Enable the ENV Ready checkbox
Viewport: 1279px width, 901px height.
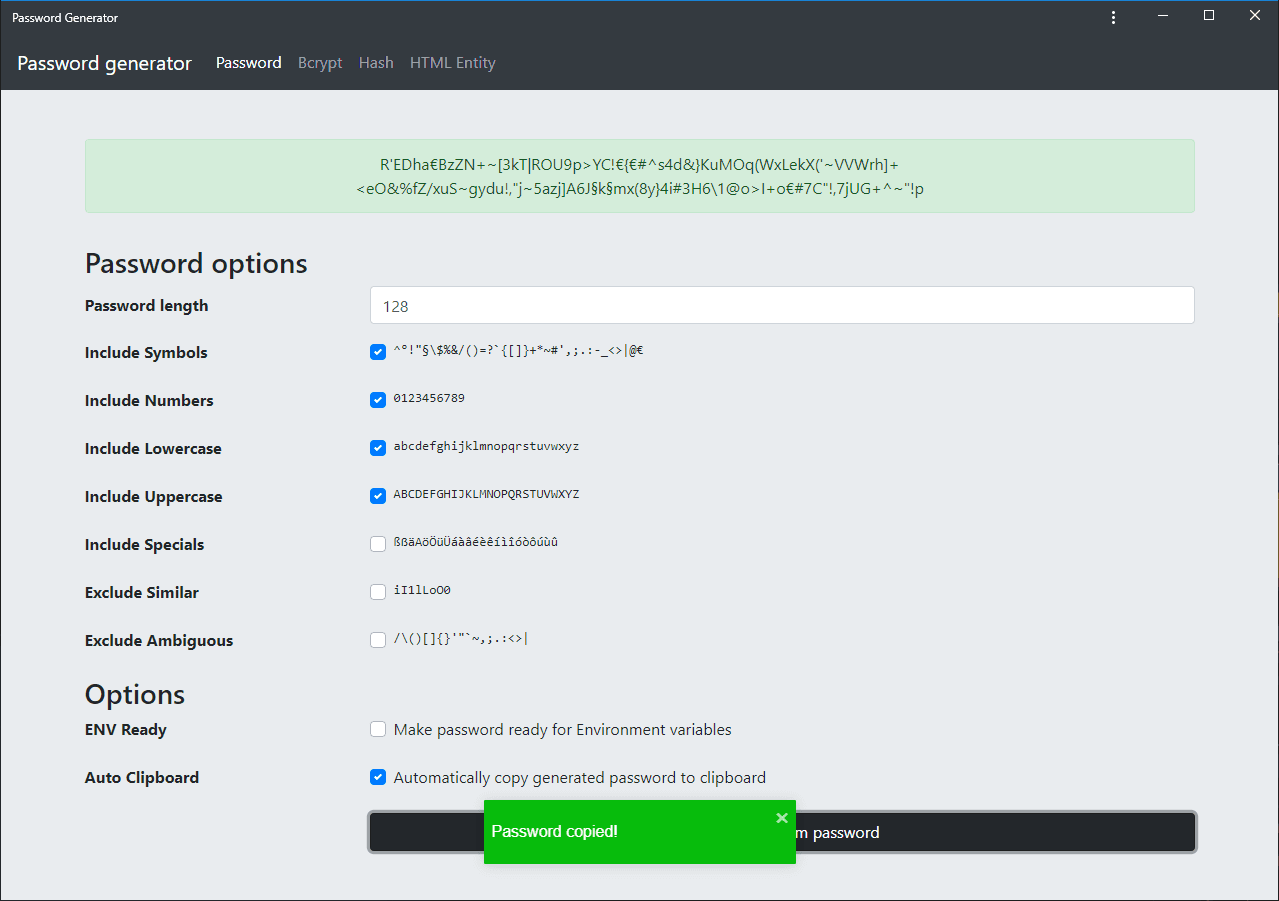(378, 730)
